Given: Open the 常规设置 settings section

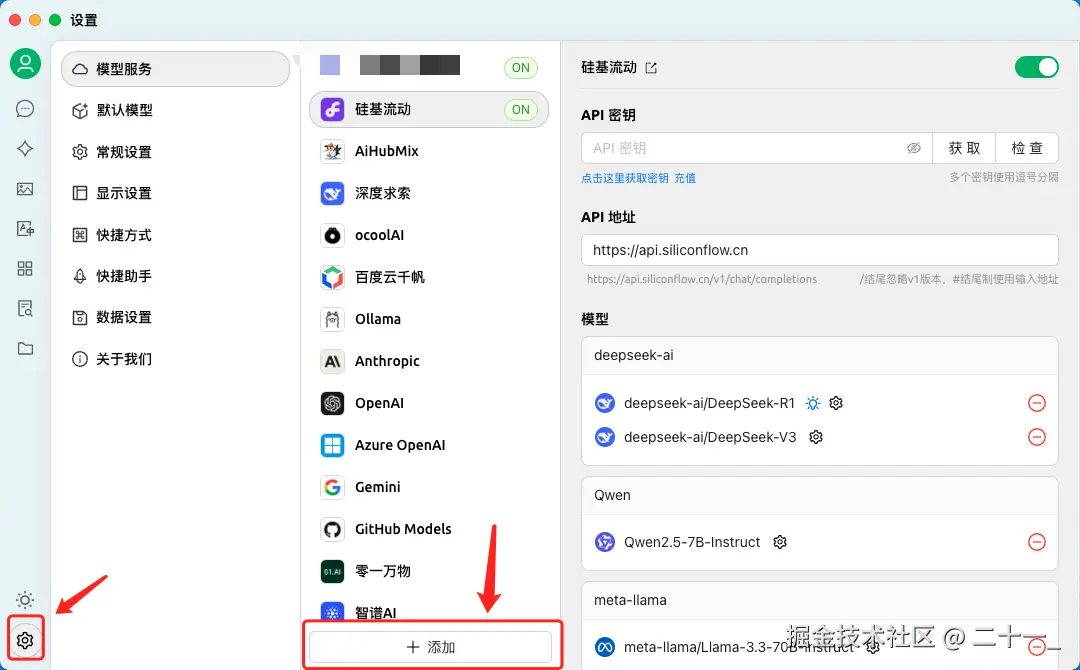Looking at the screenshot, I should tap(175, 152).
